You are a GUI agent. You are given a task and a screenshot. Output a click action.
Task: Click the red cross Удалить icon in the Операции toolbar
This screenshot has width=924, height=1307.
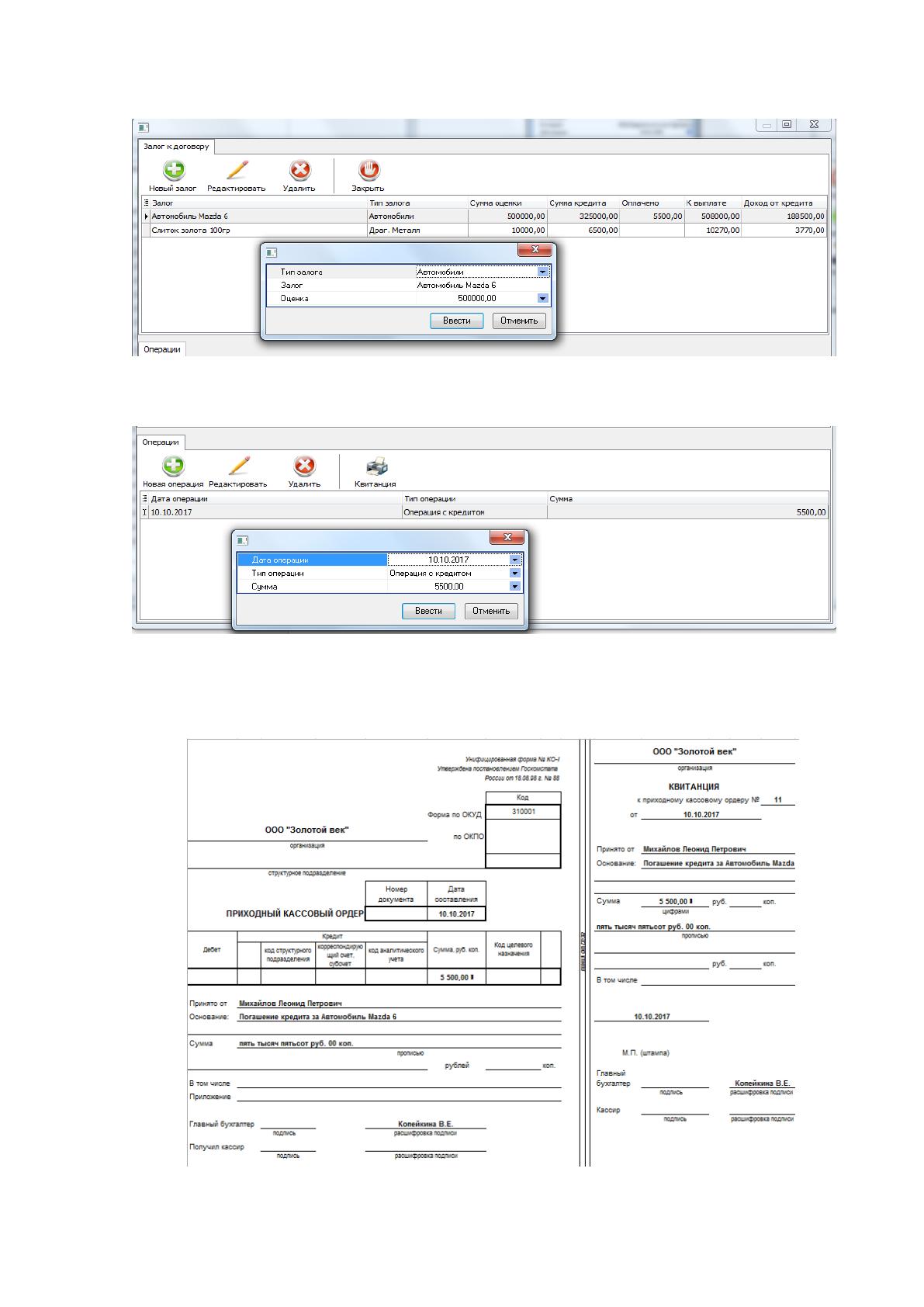304,466
